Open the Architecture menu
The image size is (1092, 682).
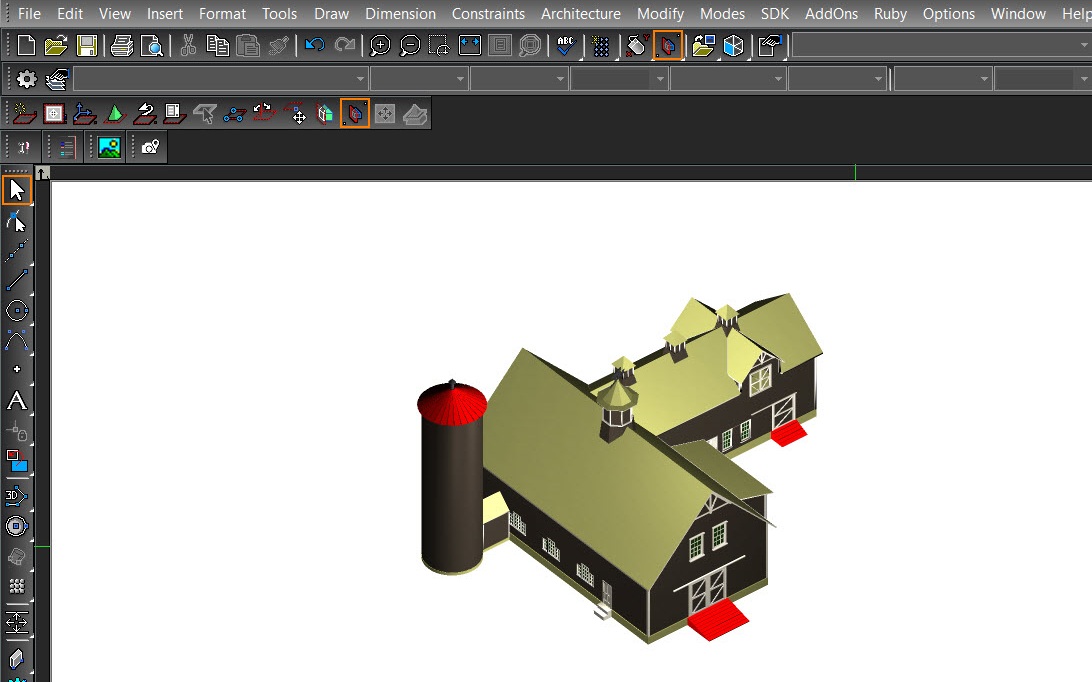click(581, 14)
